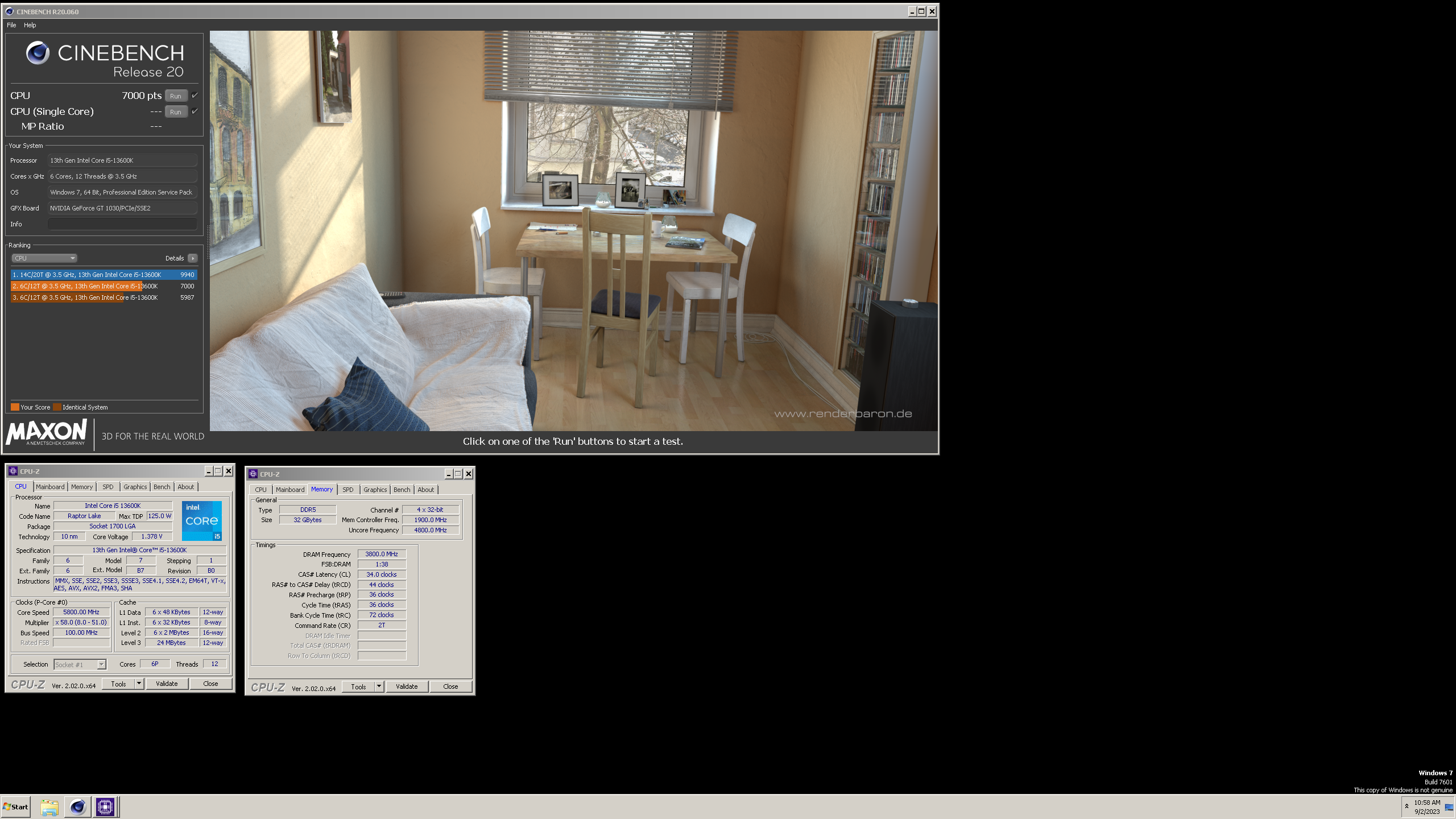Click the Your Score orange legend swatch
The height and width of the screenshot is (819, 1456).
point(15,407)
